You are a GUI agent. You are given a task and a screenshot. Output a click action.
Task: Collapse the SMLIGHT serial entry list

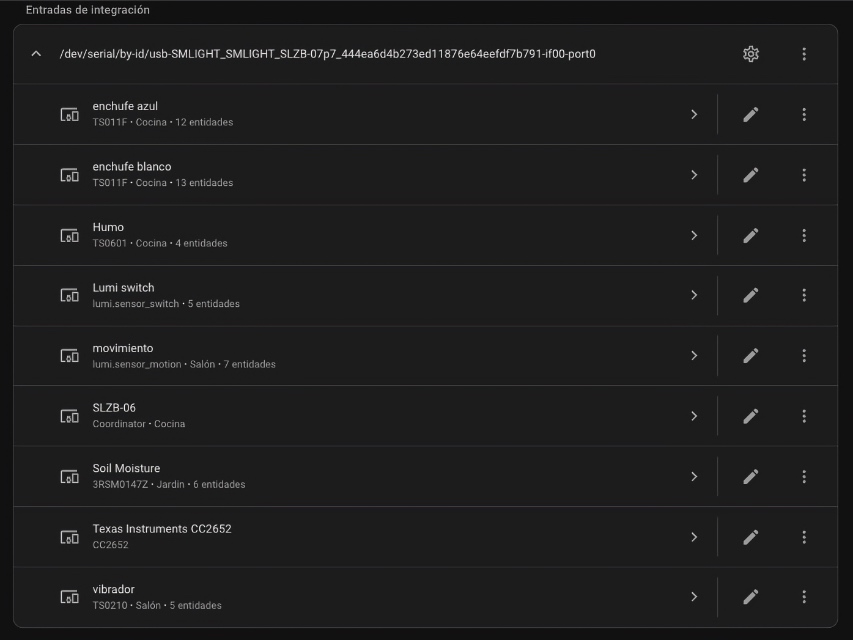pos(36,54)
